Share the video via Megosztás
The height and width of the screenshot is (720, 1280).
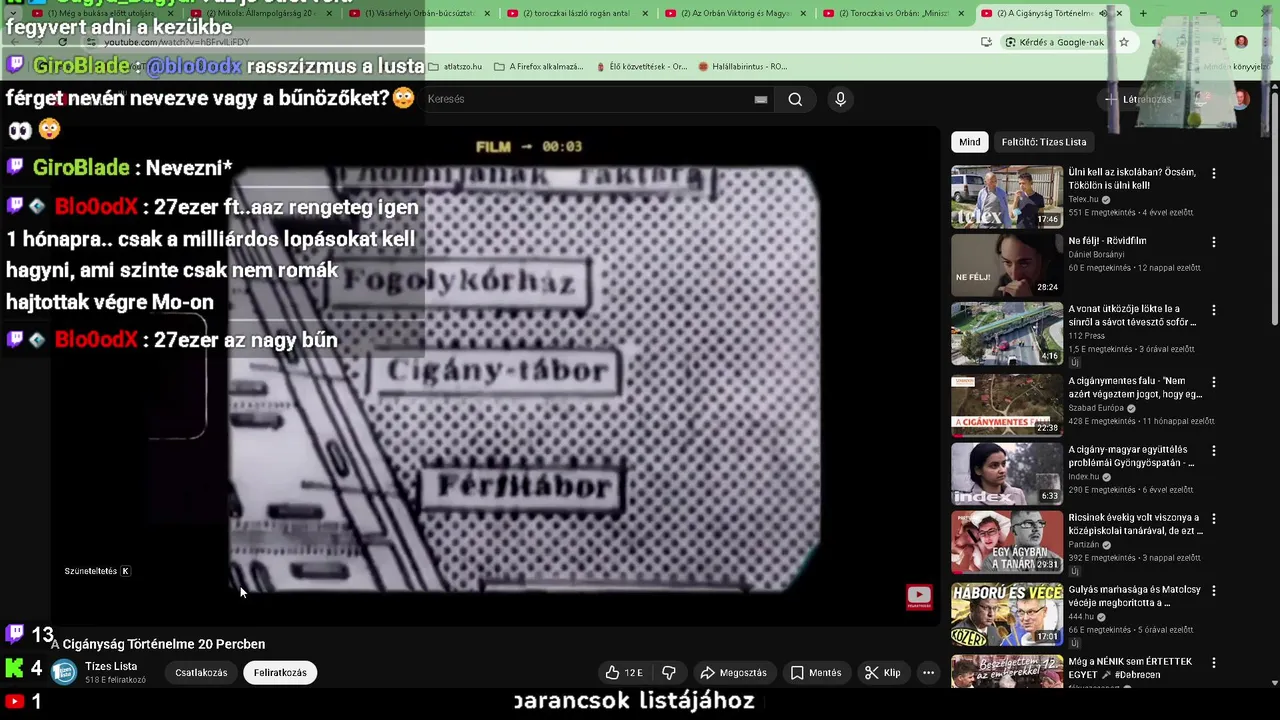point(734,673)
